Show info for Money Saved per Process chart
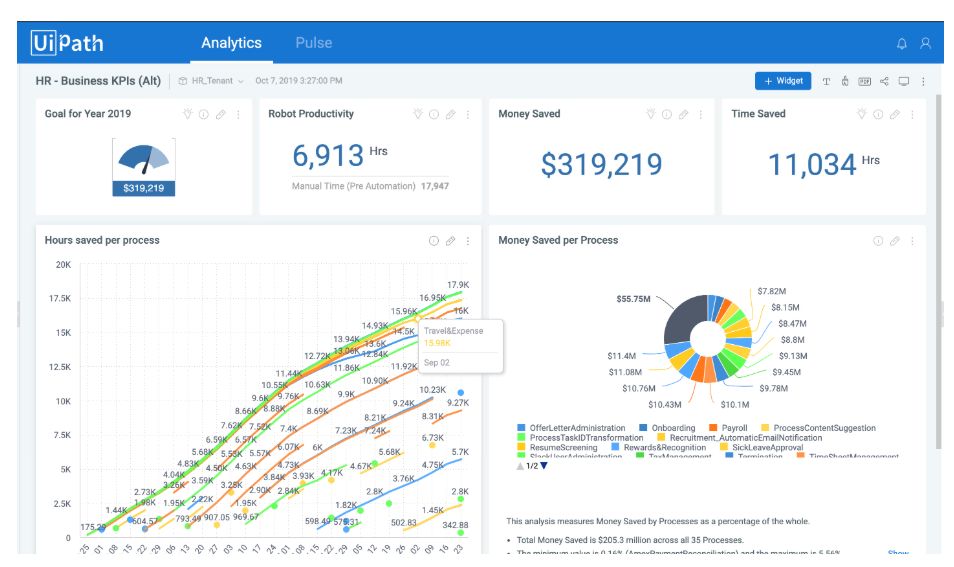Viewport: 954px width, 567px height. click(878, 241)
